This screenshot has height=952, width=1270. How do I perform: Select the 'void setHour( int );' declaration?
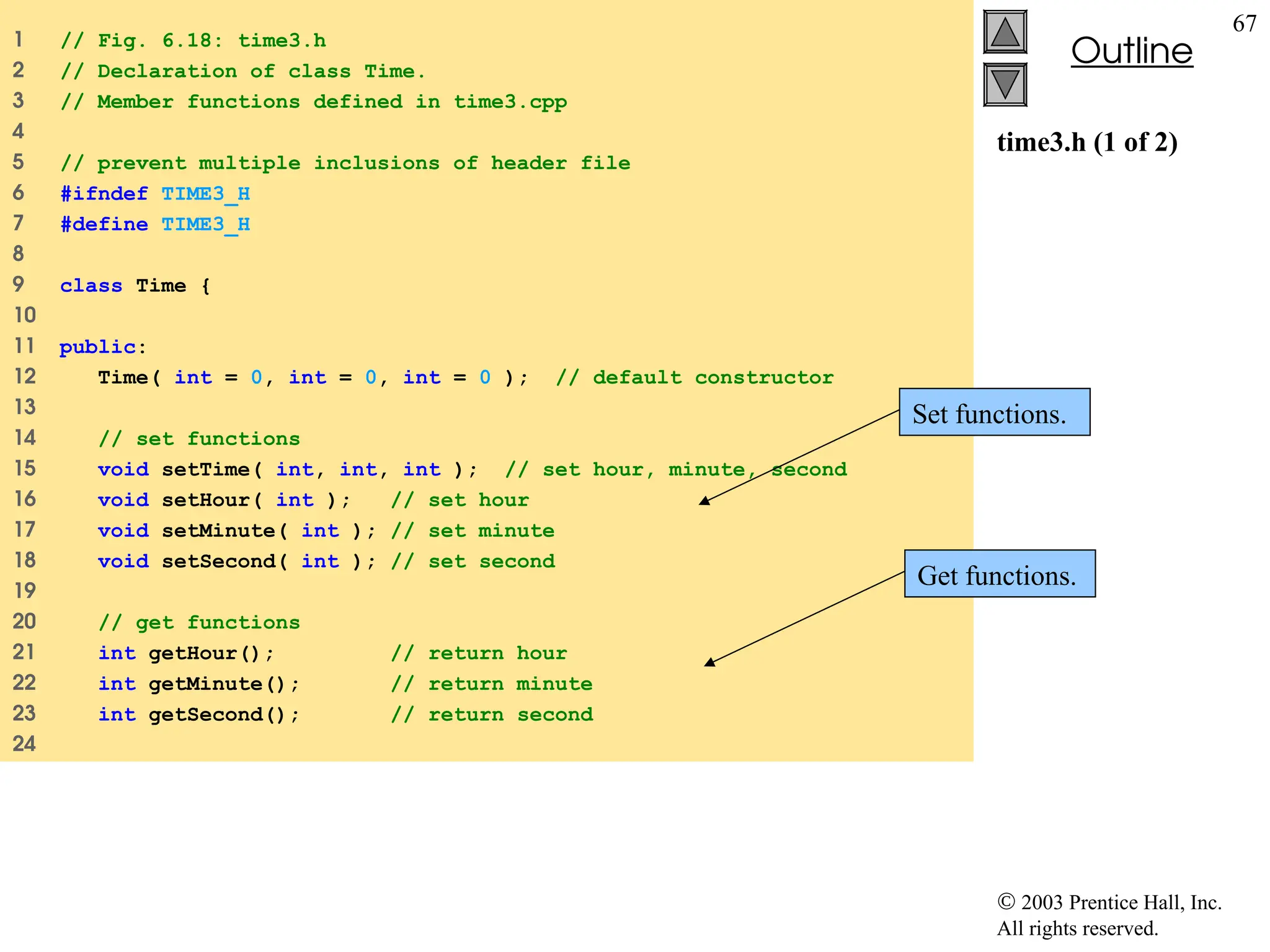(224, 500)
